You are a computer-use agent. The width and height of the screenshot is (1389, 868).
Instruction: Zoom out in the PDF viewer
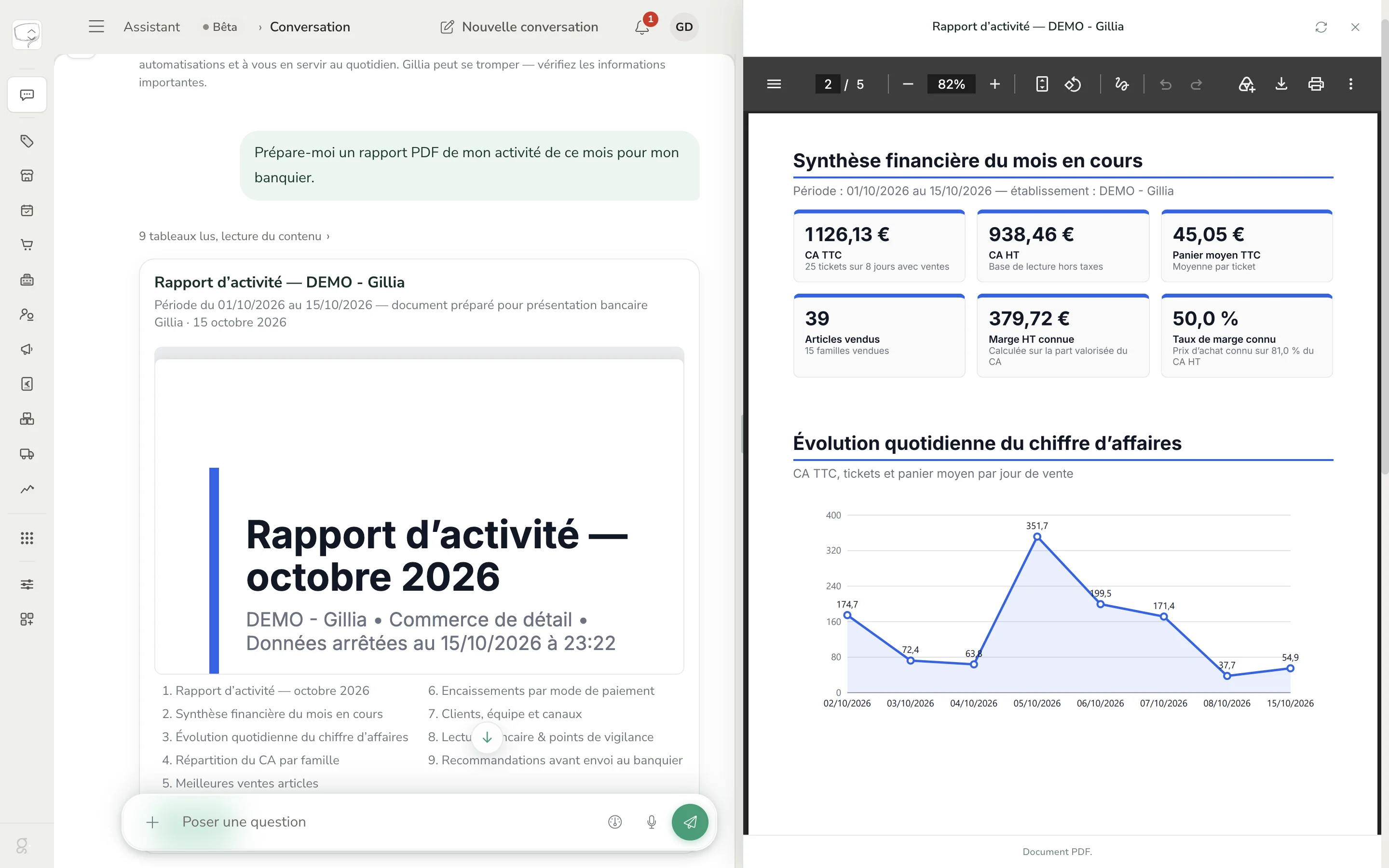(x=908, y=84)
